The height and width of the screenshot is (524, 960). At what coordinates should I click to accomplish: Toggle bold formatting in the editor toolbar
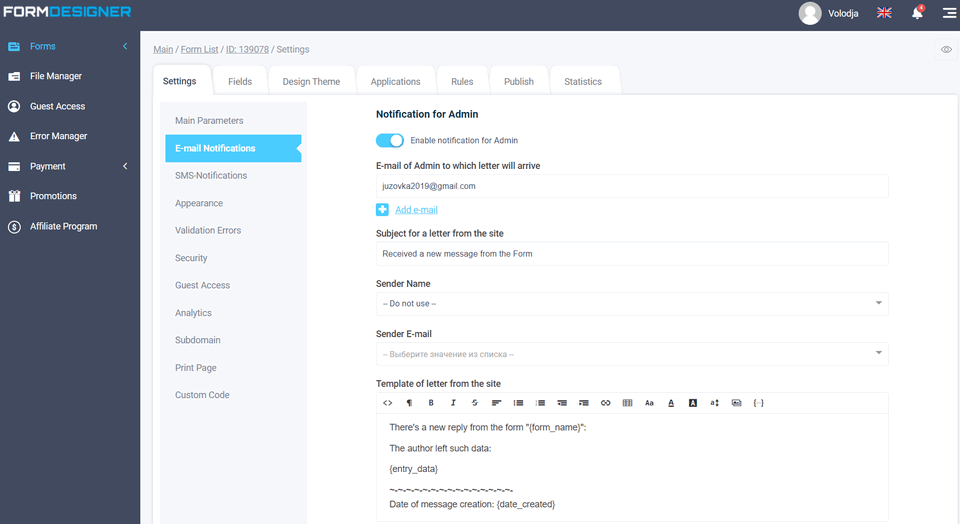tap(431, 403)
